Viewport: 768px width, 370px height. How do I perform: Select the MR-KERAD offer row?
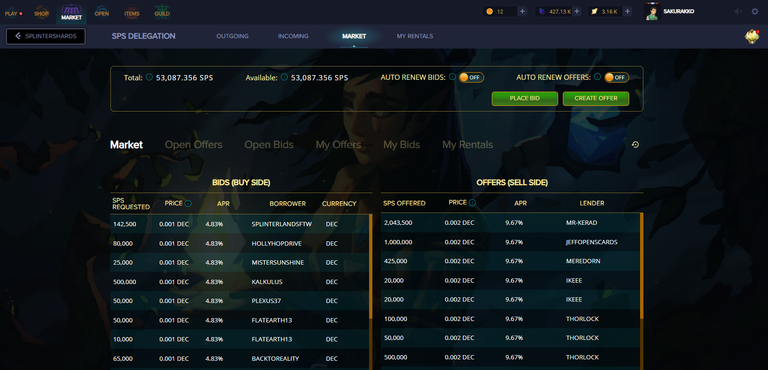(x=510, y=222)
